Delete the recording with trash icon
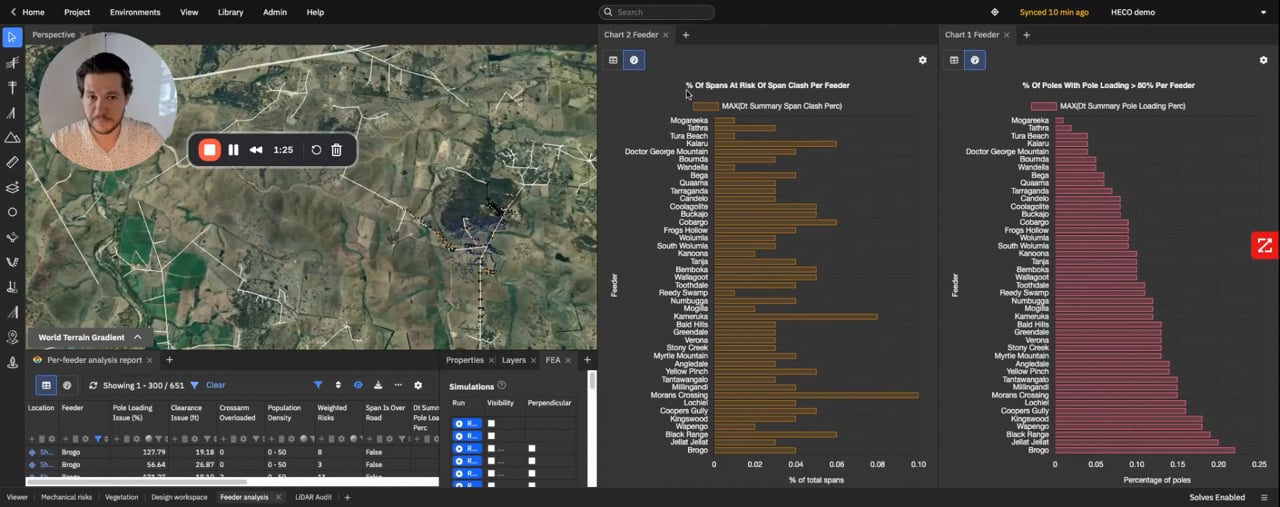This screenshot has width=1280, height=507. tap(337, 150)
